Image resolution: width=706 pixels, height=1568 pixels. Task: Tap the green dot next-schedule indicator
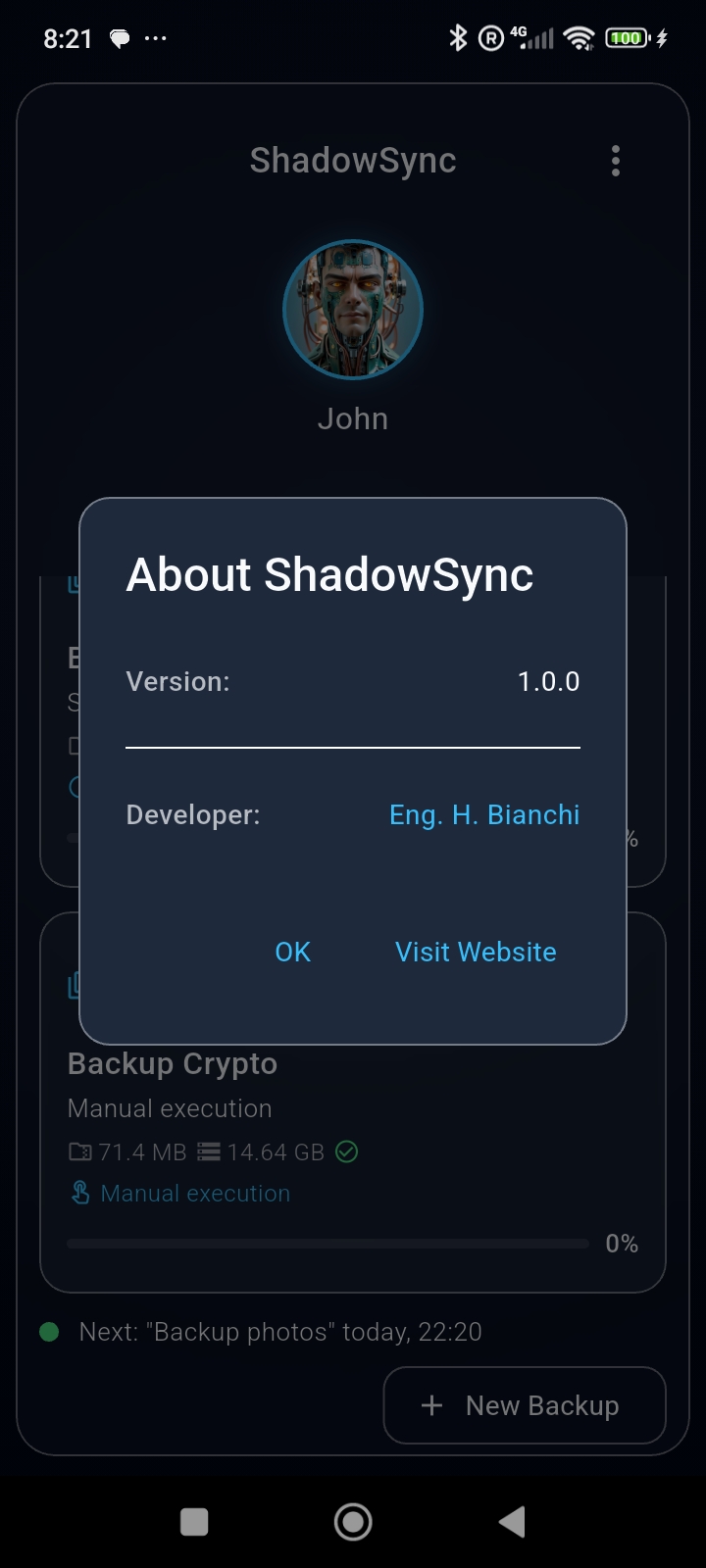click(x=49, y=1332)
